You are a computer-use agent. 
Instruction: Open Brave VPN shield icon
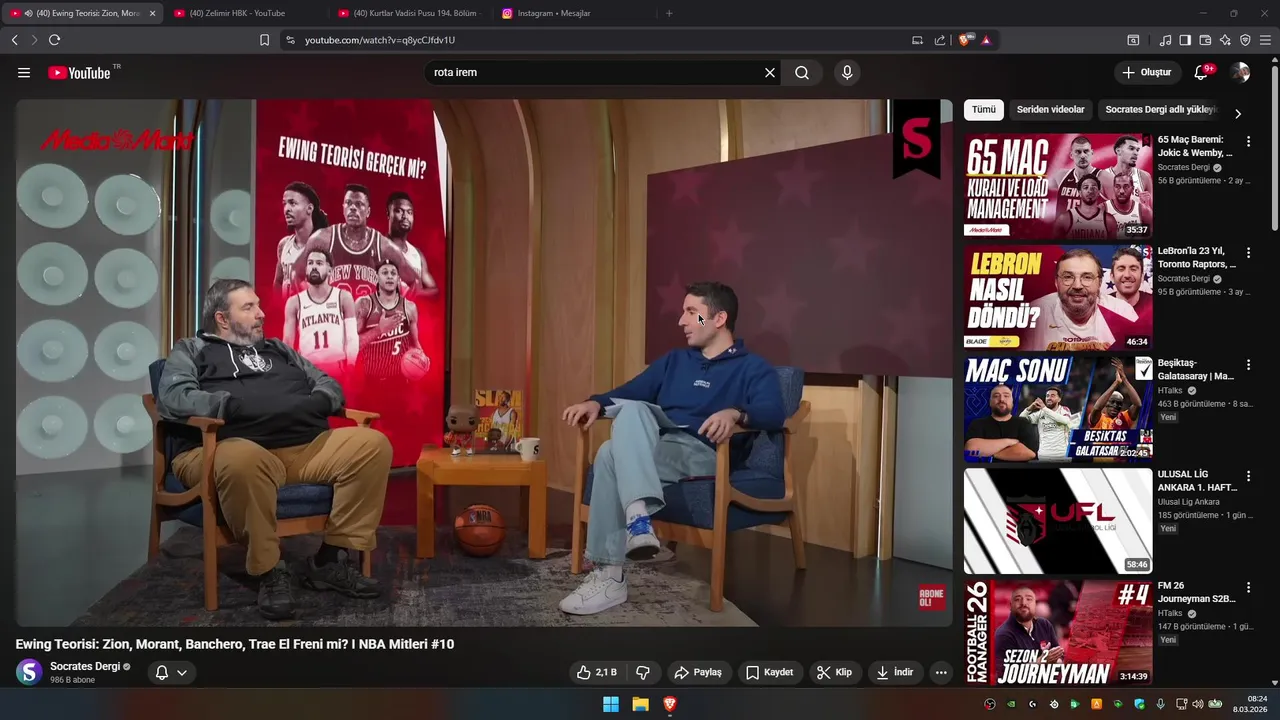(x=1245, y=40)
